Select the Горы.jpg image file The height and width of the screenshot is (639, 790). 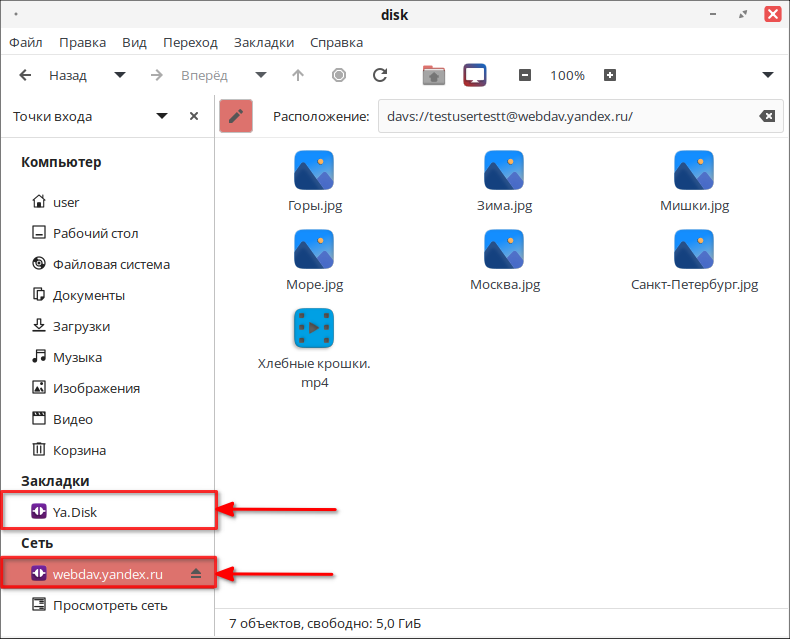314,181
